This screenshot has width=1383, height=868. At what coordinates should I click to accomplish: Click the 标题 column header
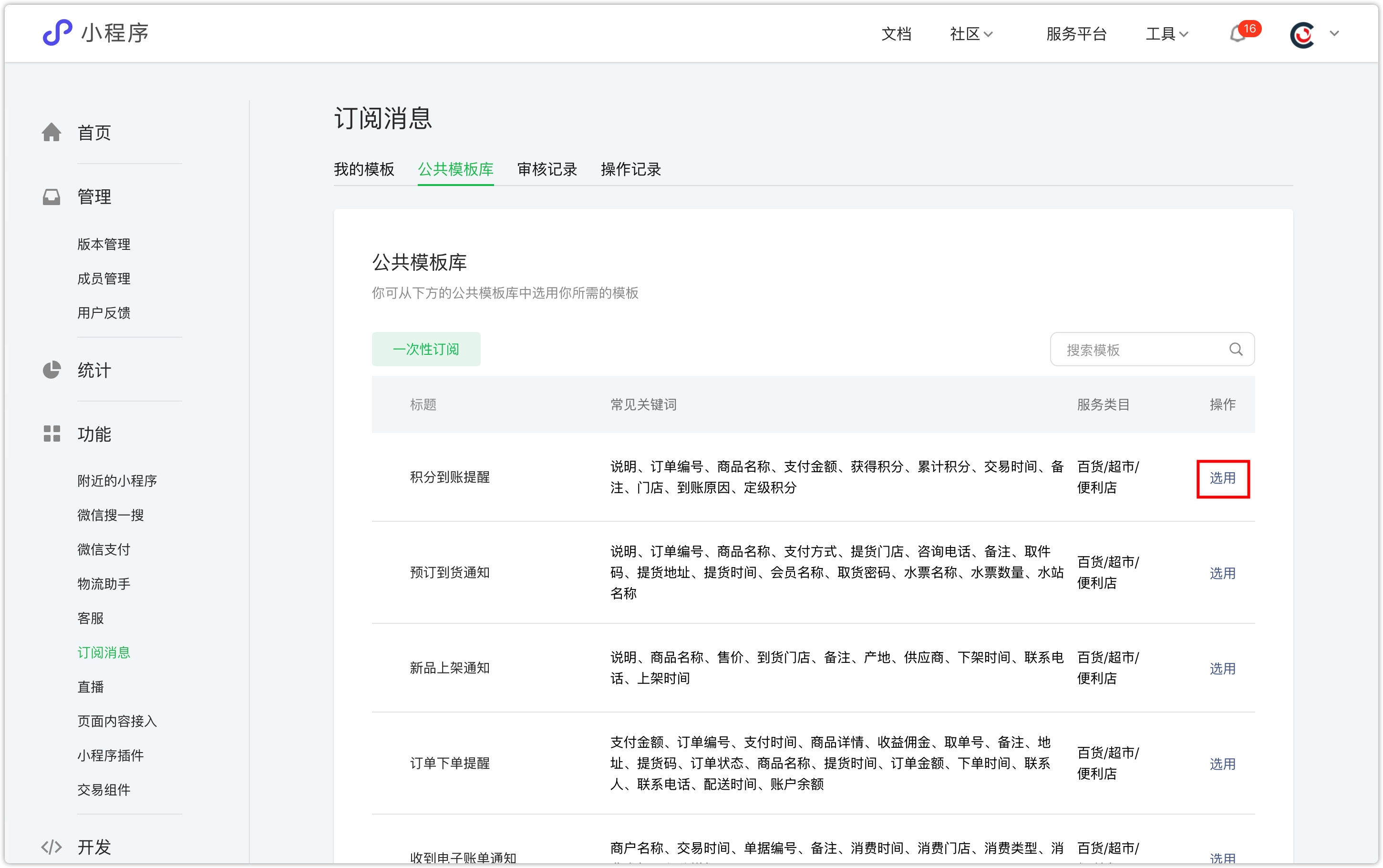tap(423, 405)
